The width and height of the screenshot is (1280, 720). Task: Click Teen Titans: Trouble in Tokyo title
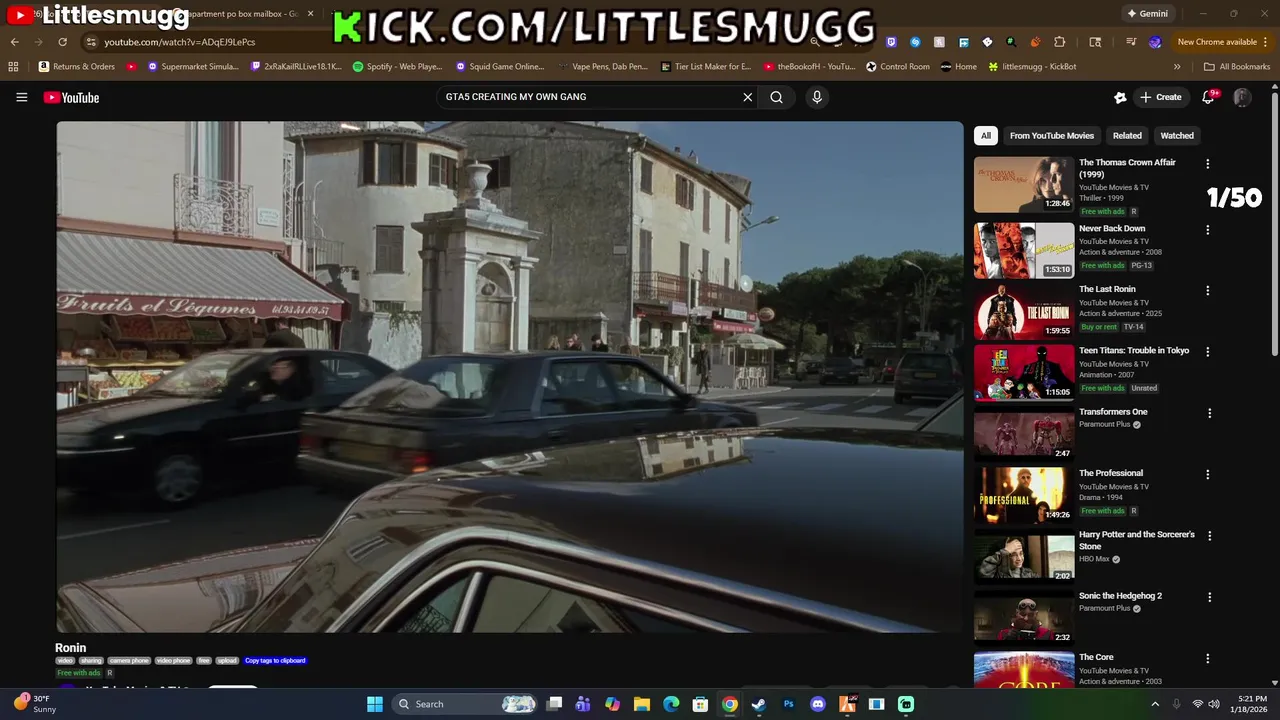click(x=1134, y=351)
